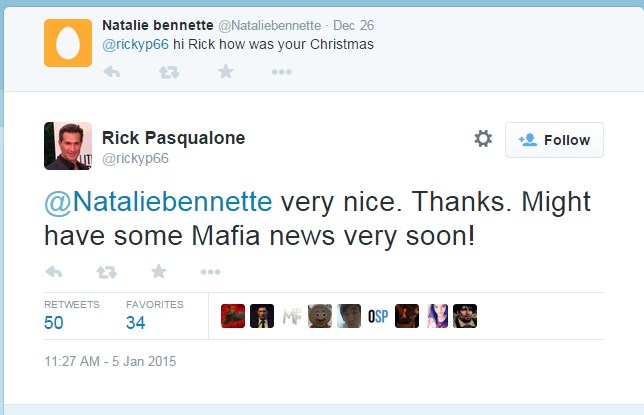The image size is (644, 415).
Task: Retweet Natalie bennette's Christmas tweet
Action: (x=169, y=72)
